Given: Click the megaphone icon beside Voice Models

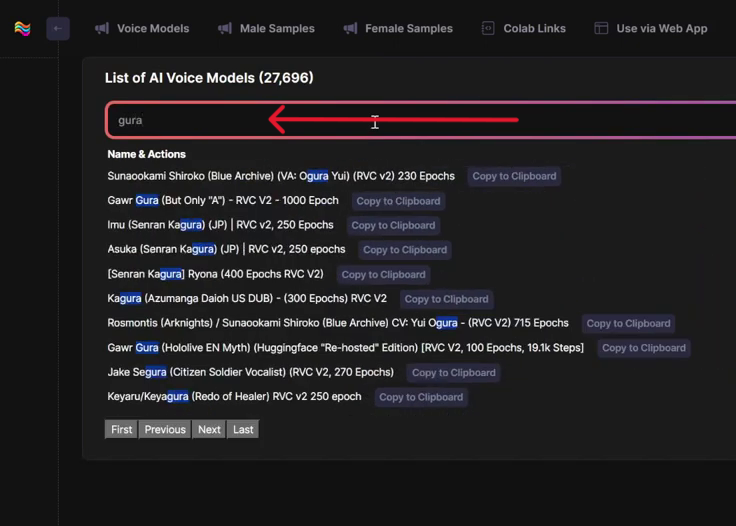Looking at the screenshot, I should (102, 29).
